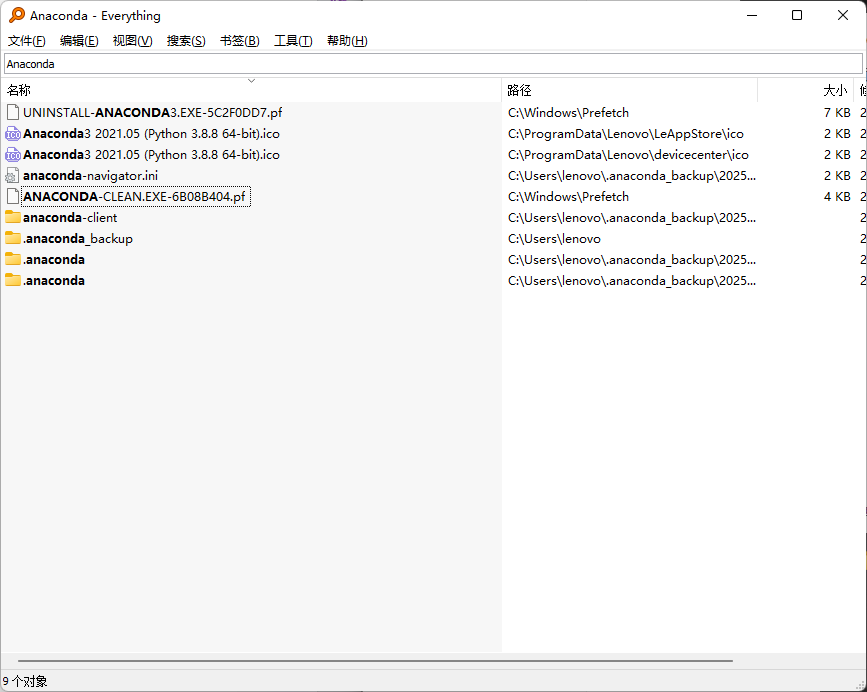Click the anaconda-navigator.ini settings file icon
This screenshot has width=867, height=692.
click(13, 176)
